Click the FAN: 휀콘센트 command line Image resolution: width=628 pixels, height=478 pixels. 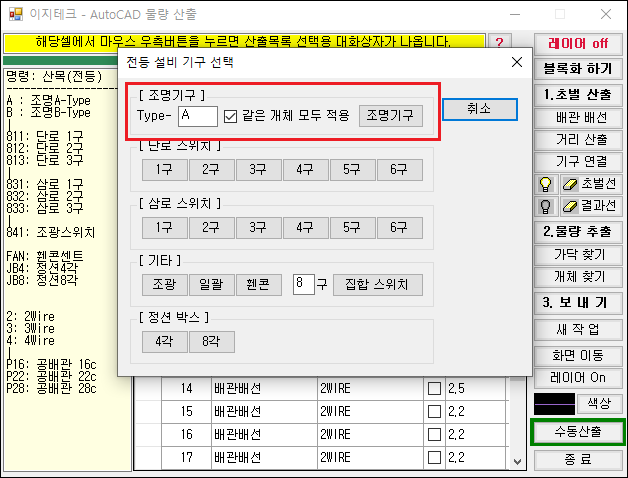[45, 256]
